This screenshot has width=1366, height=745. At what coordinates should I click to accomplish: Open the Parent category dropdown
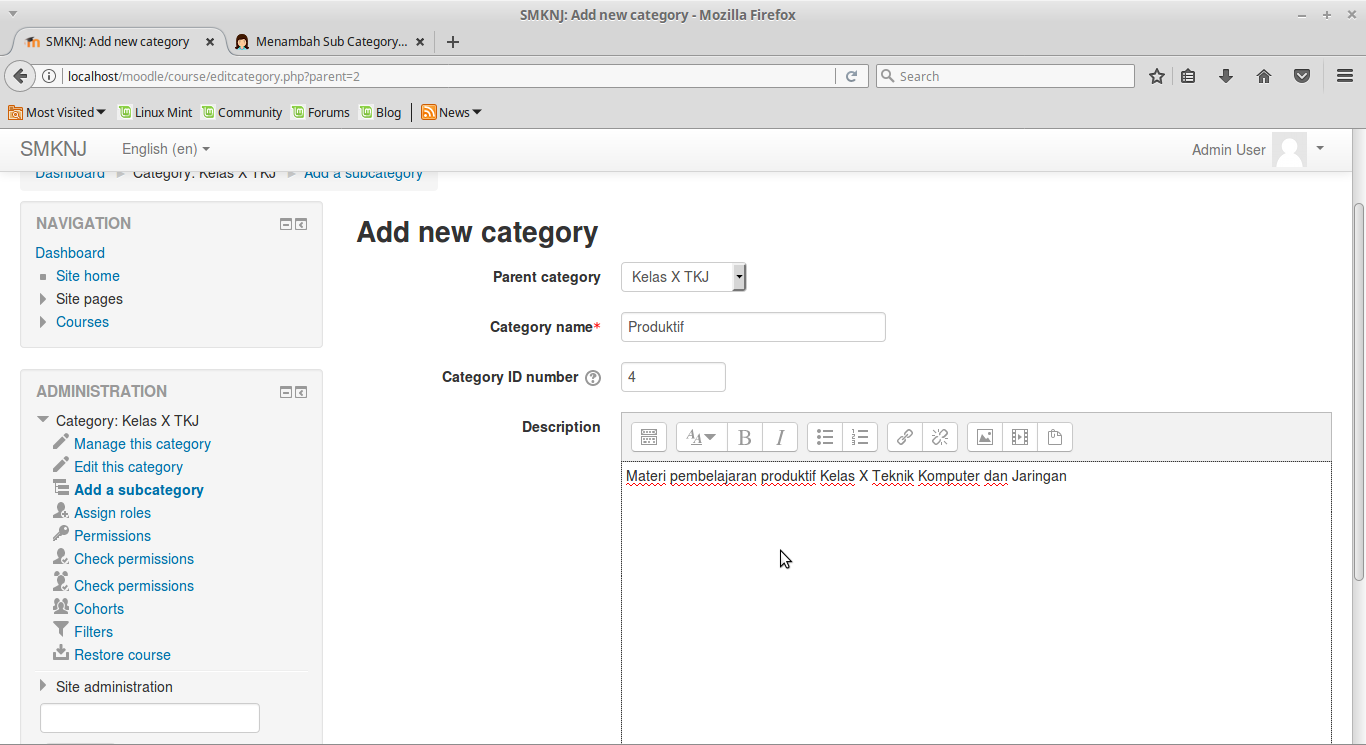(683, 277)
